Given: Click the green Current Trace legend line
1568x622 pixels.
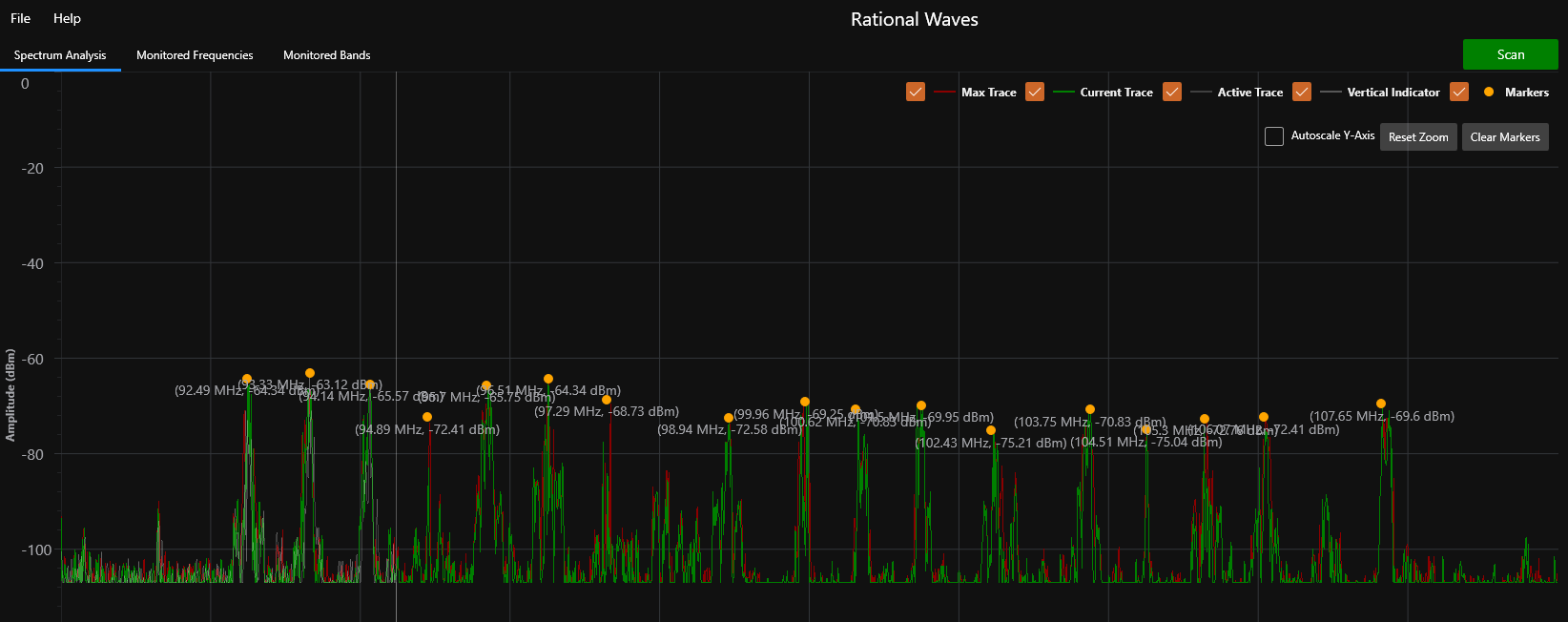Looking at the screenshot, I should (1063, 93).
